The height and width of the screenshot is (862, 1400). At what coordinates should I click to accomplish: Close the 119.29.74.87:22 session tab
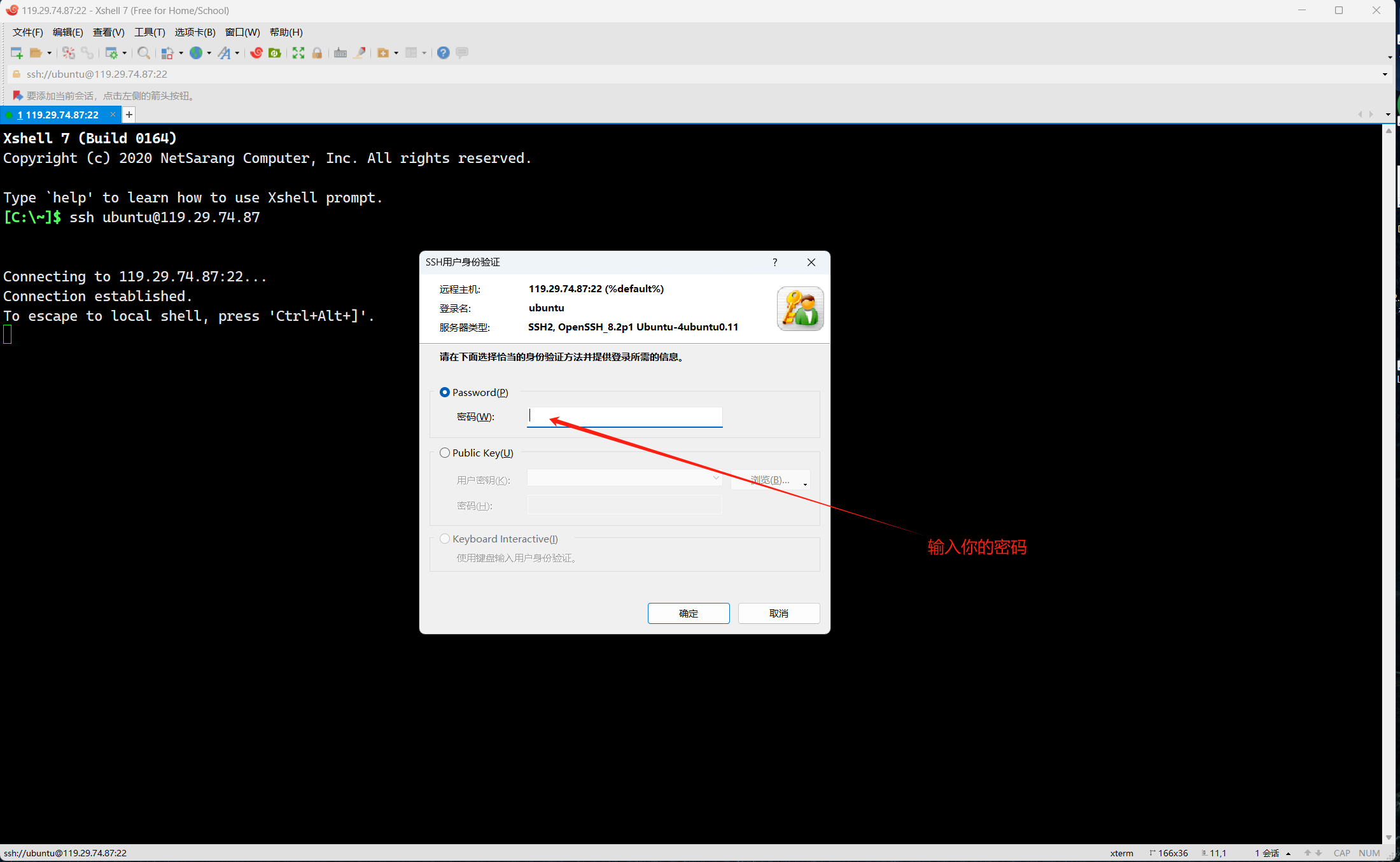(113, 115)
